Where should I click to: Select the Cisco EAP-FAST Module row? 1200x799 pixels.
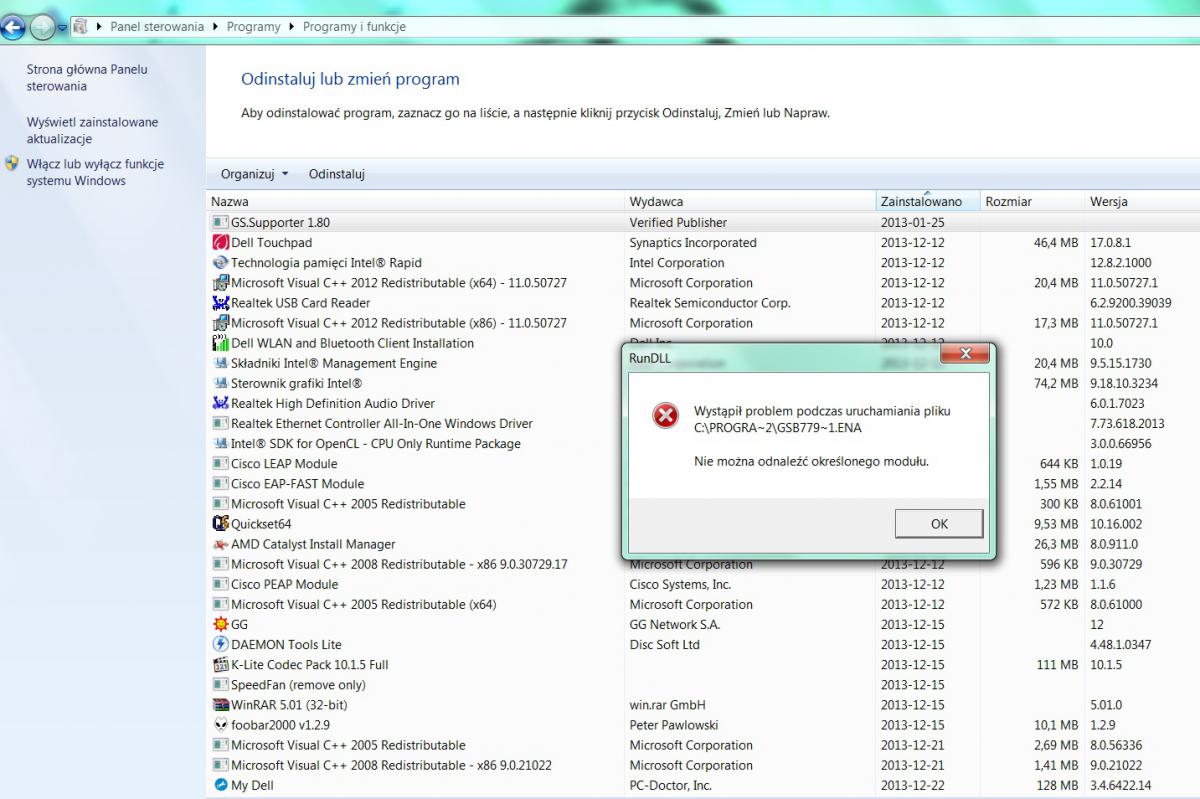coord(703,483)
